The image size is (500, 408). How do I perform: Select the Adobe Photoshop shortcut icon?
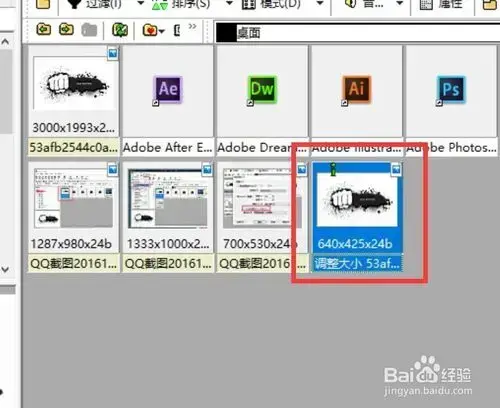[x=451, y=90]
